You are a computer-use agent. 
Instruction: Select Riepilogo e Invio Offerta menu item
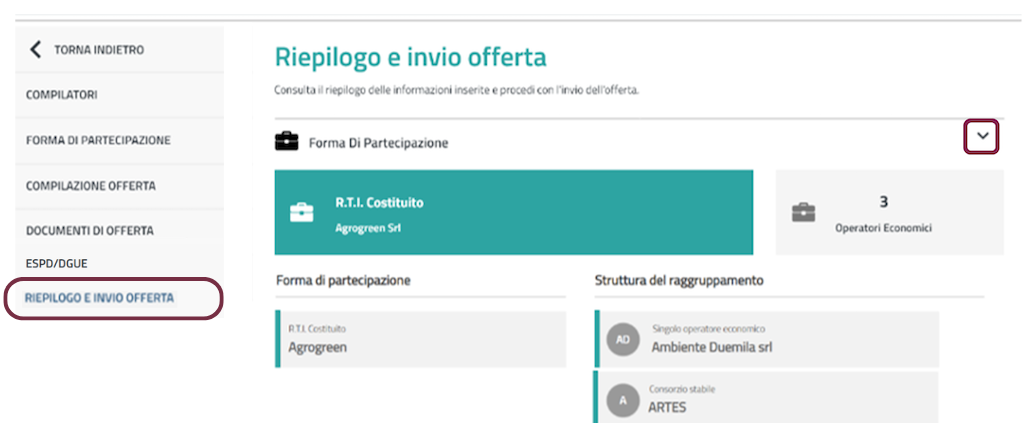click(x=100, y=298)
